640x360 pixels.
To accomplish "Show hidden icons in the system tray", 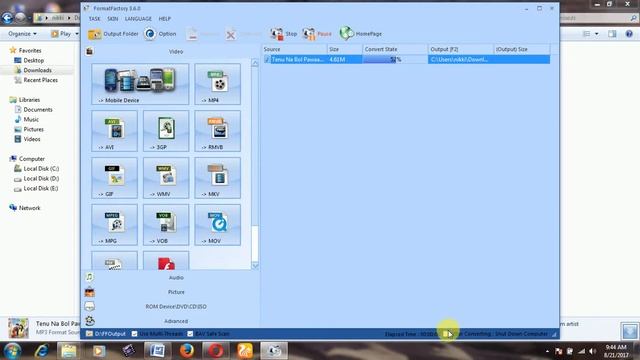I will tap(547, 351).
